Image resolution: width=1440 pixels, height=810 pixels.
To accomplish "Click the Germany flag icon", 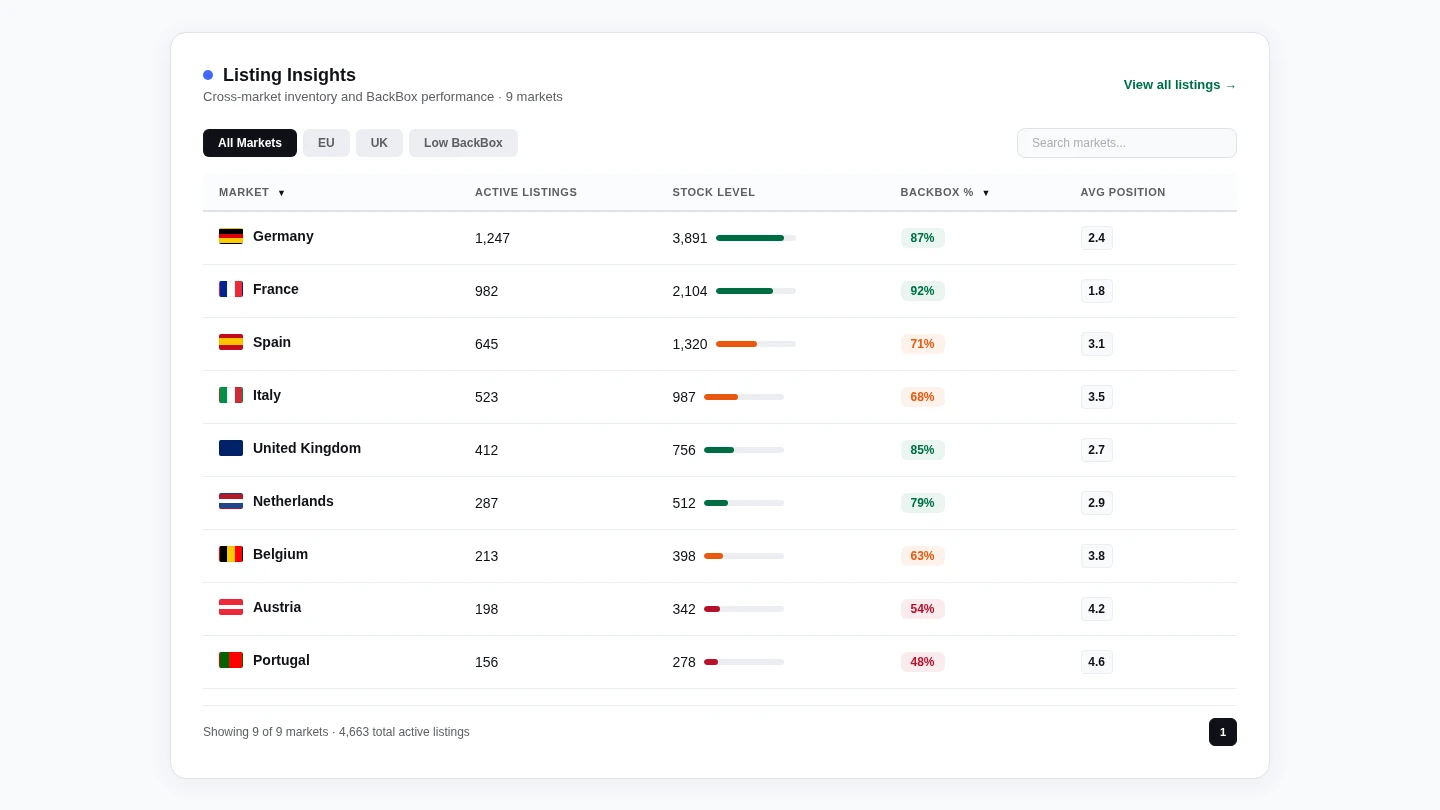I will click(x=231, y=237).
